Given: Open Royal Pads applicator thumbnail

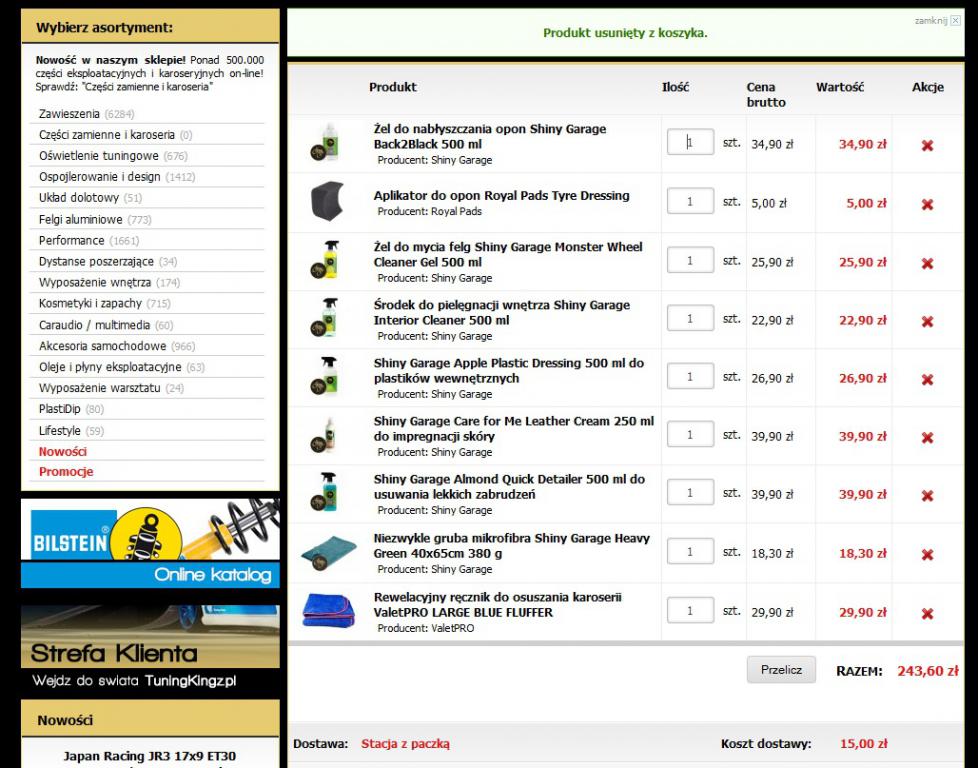Looking at the screenshot, I should click(x=327, y=201).
